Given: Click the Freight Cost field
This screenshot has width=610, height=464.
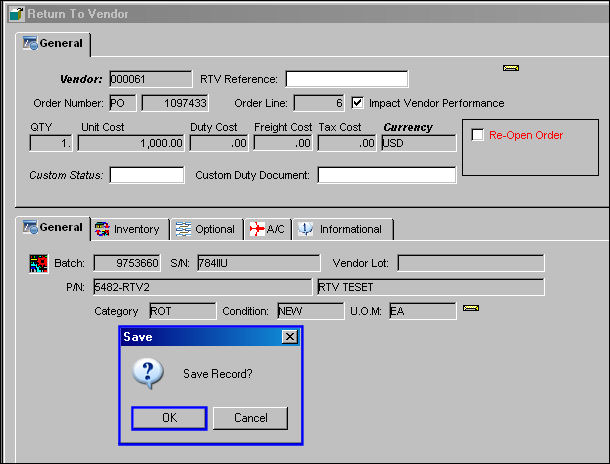Looking at the screenshot, I should pos(283,143).
